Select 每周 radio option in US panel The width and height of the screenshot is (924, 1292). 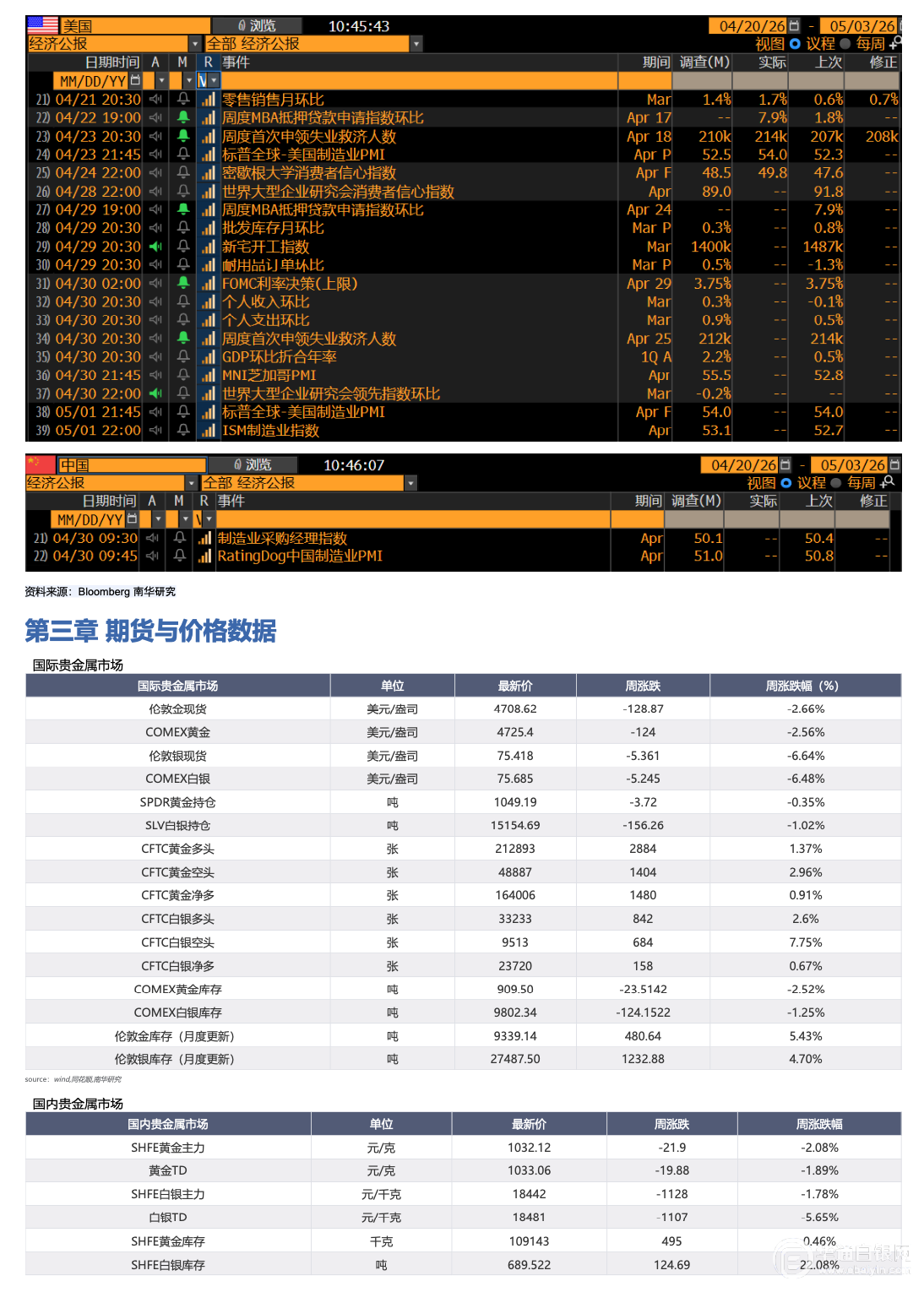tap(845, 44)
